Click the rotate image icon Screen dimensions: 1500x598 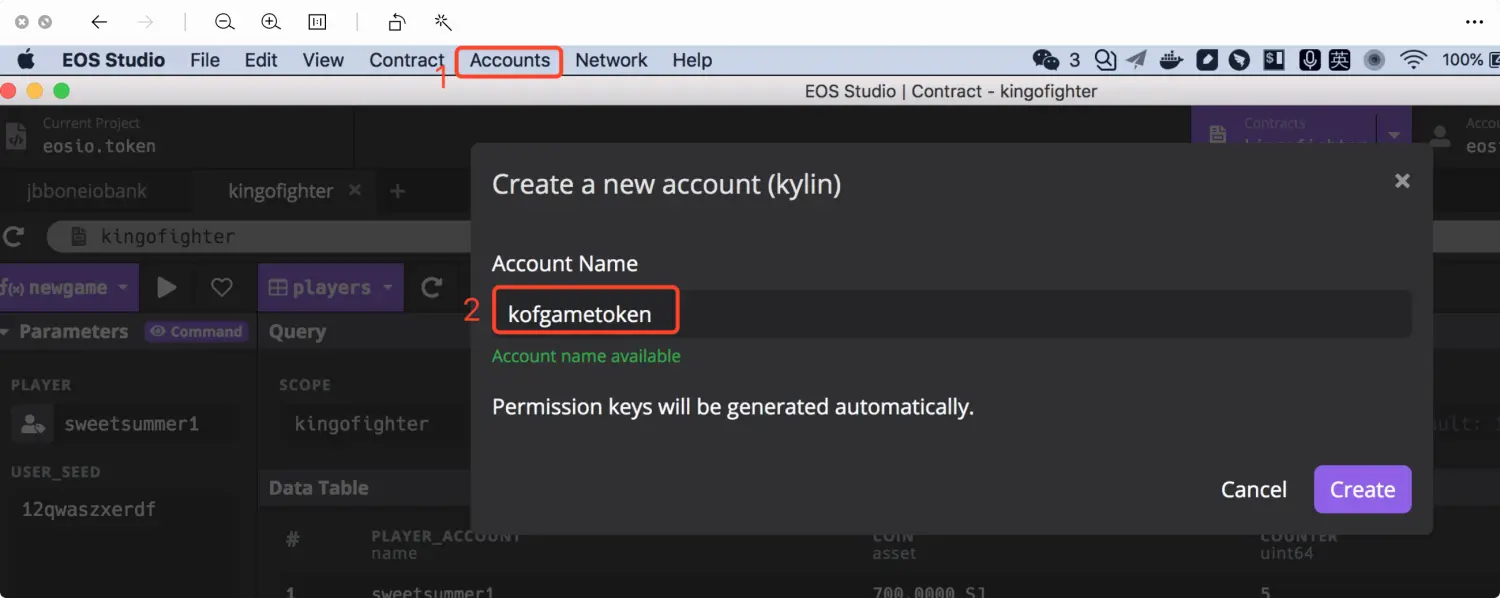(397, 22)
